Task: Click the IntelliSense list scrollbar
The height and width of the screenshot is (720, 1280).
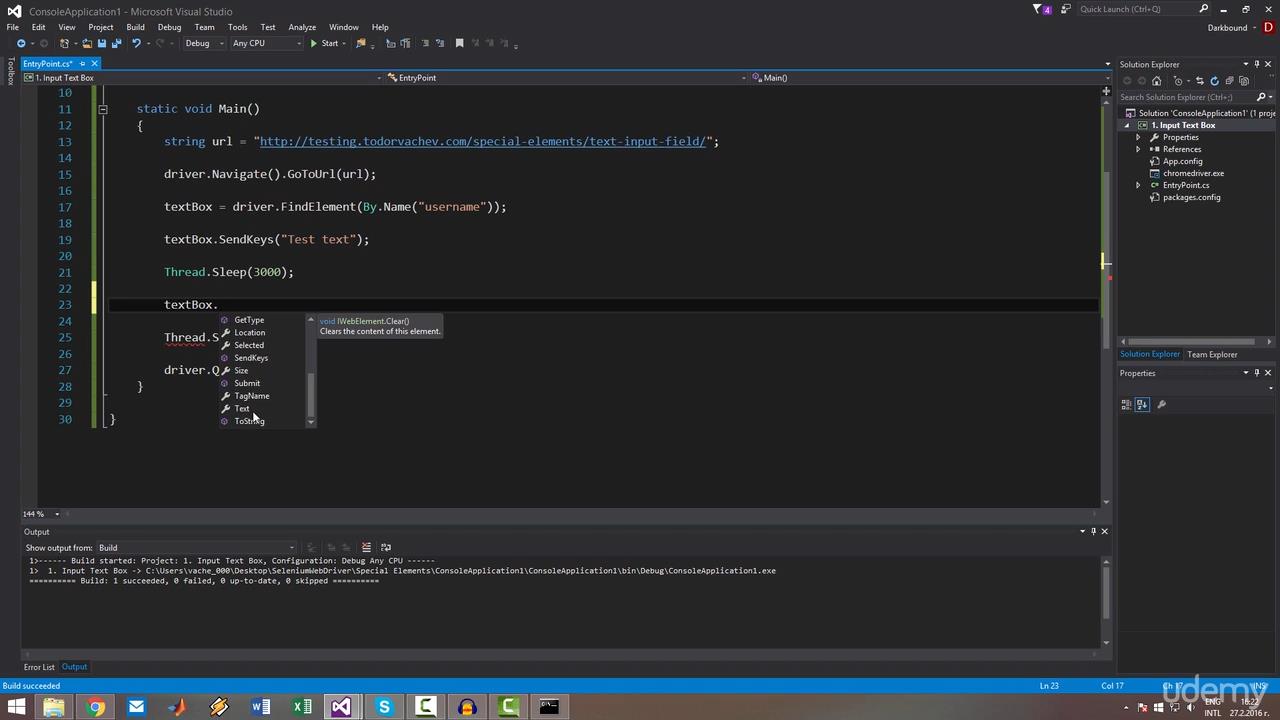Action: 310,395
